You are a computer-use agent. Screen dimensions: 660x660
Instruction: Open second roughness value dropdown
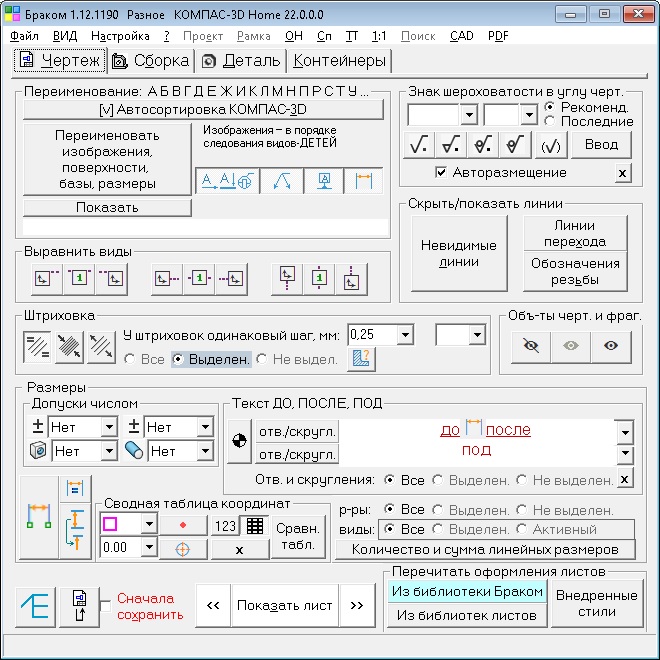529,114
